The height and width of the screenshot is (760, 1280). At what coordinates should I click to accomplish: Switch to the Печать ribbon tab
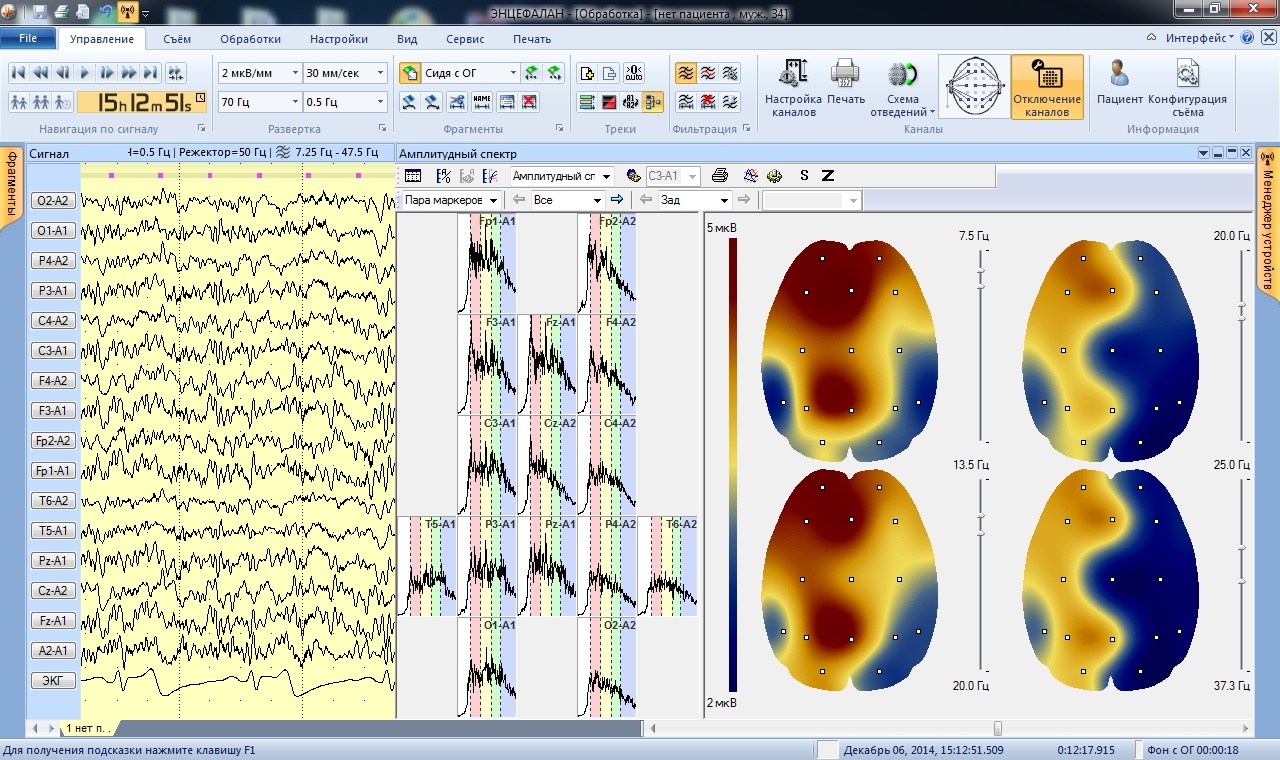(532, 39)
